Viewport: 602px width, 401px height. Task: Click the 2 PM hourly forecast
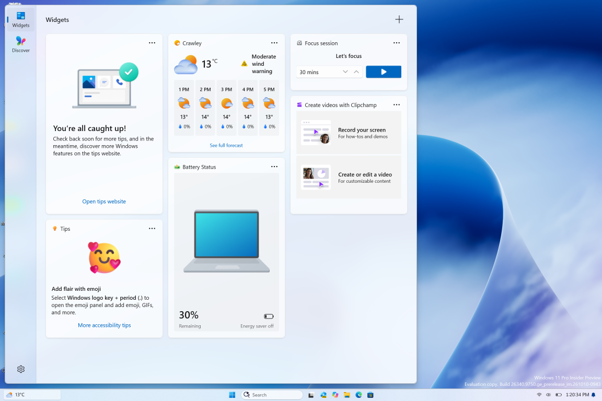click(205, 108)
